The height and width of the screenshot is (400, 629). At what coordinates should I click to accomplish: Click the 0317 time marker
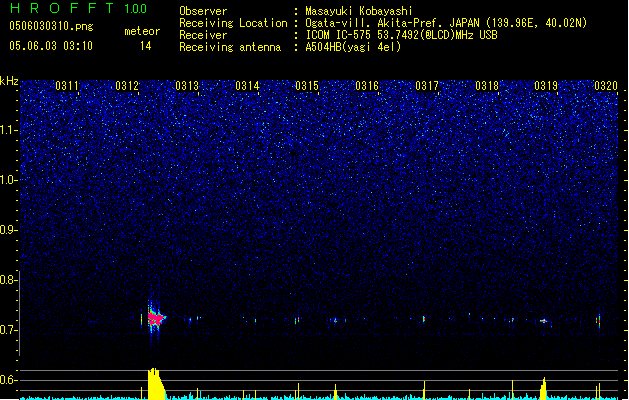[x=427, y=86]
